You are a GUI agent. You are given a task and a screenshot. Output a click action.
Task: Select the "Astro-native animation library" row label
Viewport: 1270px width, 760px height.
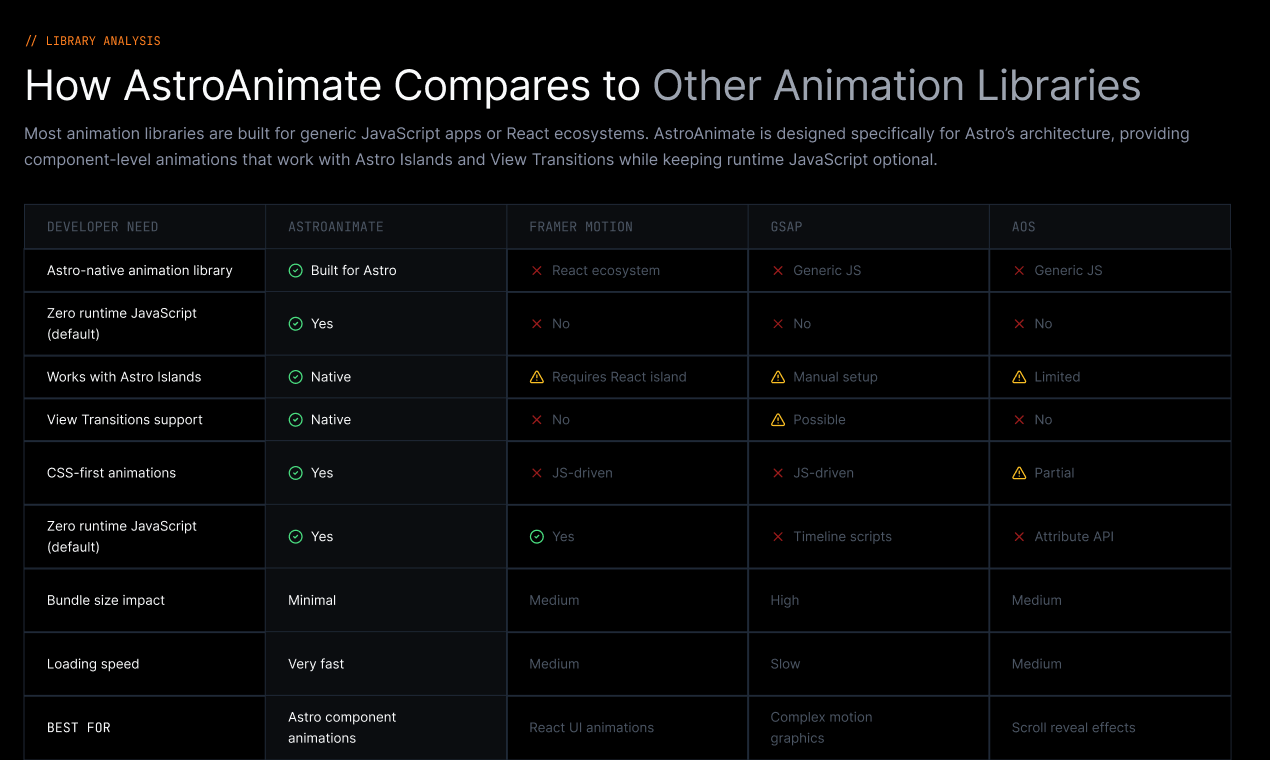[x=140, y=270]
